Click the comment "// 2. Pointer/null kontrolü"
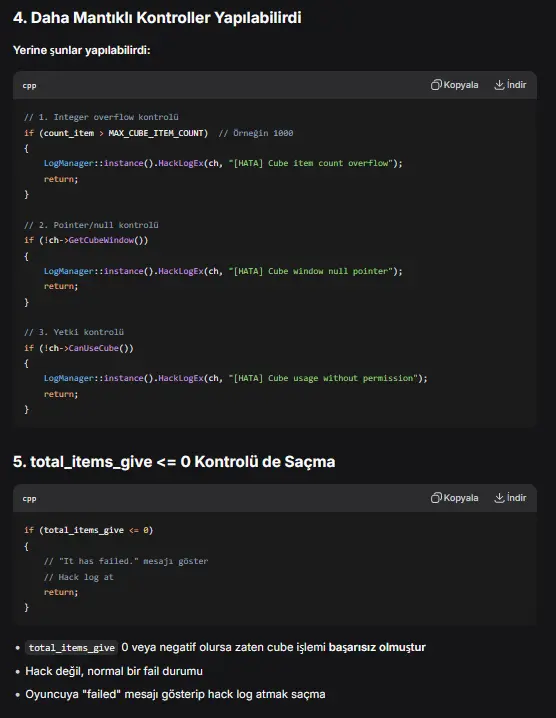This screenshot has height=718, width=556. coord(91,225)
